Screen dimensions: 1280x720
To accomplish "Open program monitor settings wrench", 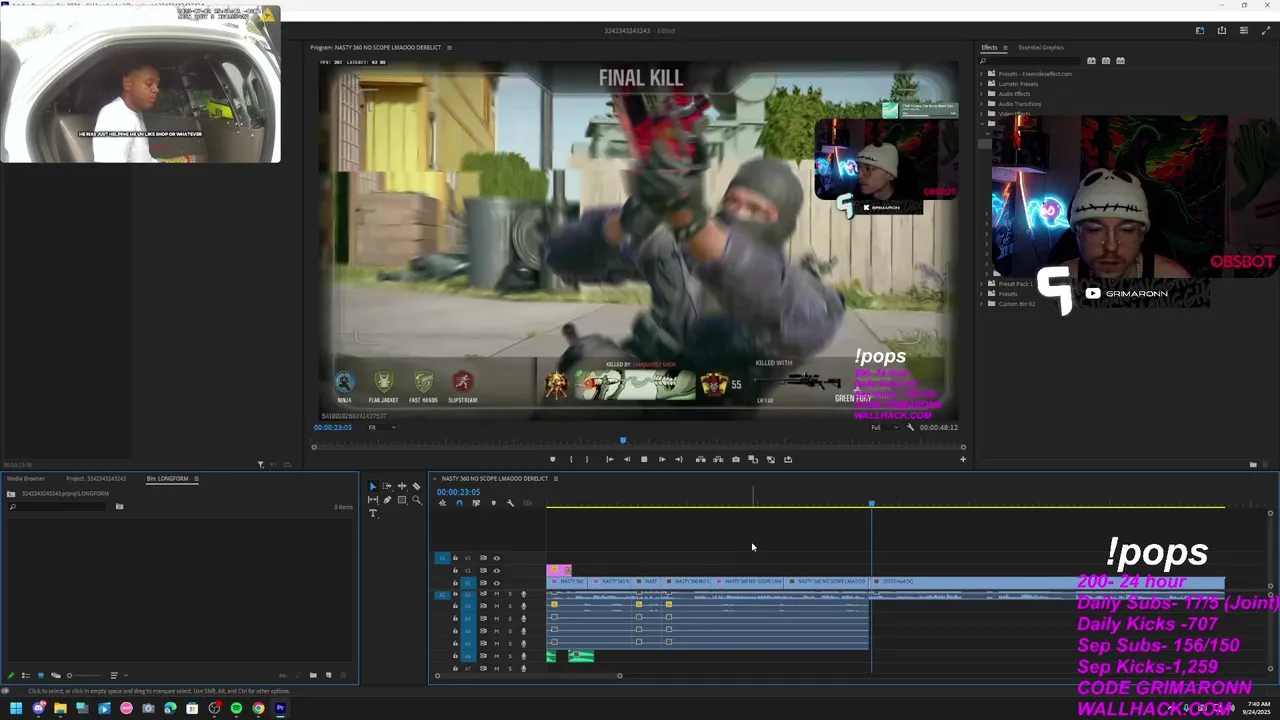I will point(910,427).
